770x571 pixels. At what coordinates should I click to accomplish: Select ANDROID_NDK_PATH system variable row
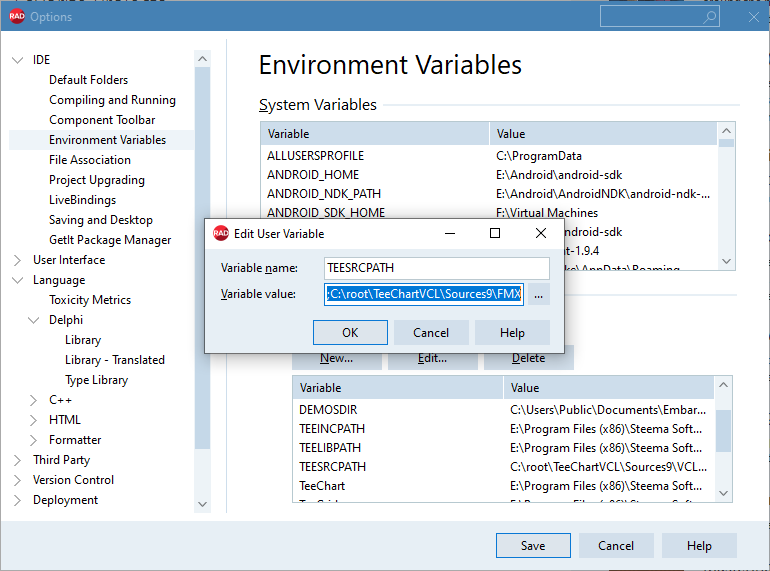click(489, 194)
